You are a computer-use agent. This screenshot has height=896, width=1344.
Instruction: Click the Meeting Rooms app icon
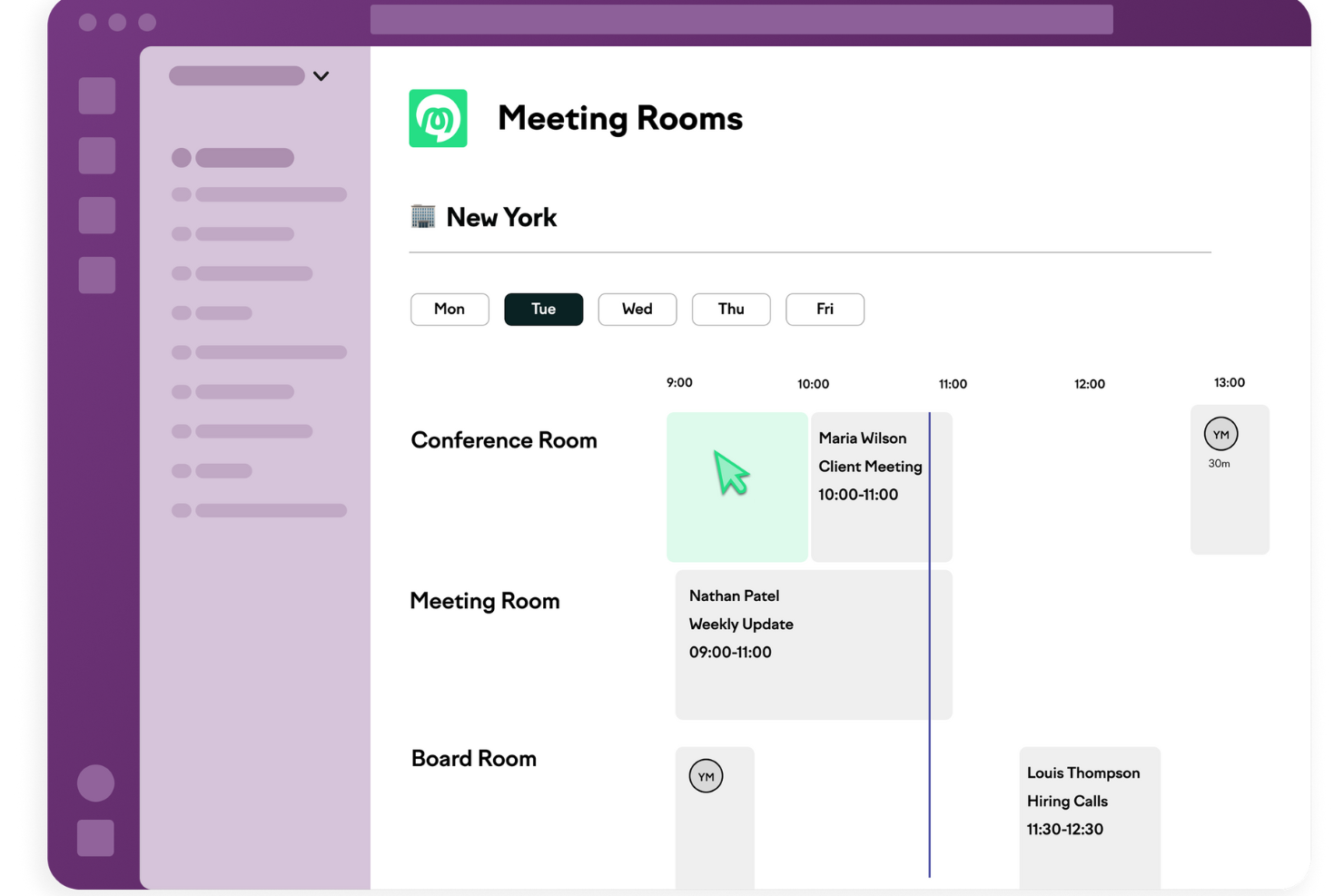tap(438, 118)
